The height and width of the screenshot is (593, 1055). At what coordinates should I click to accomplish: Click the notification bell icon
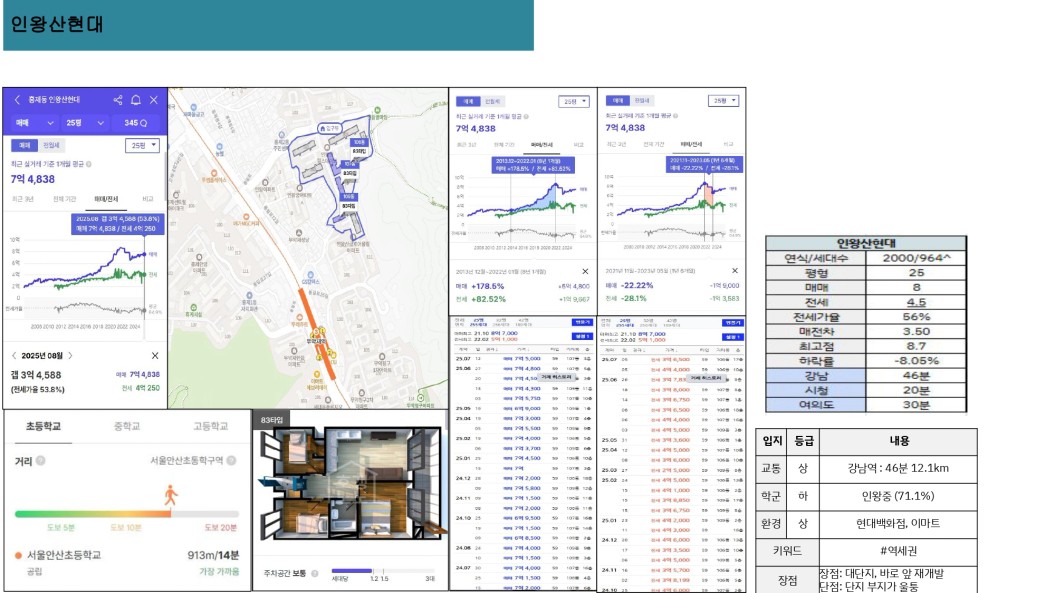(135, 100)
